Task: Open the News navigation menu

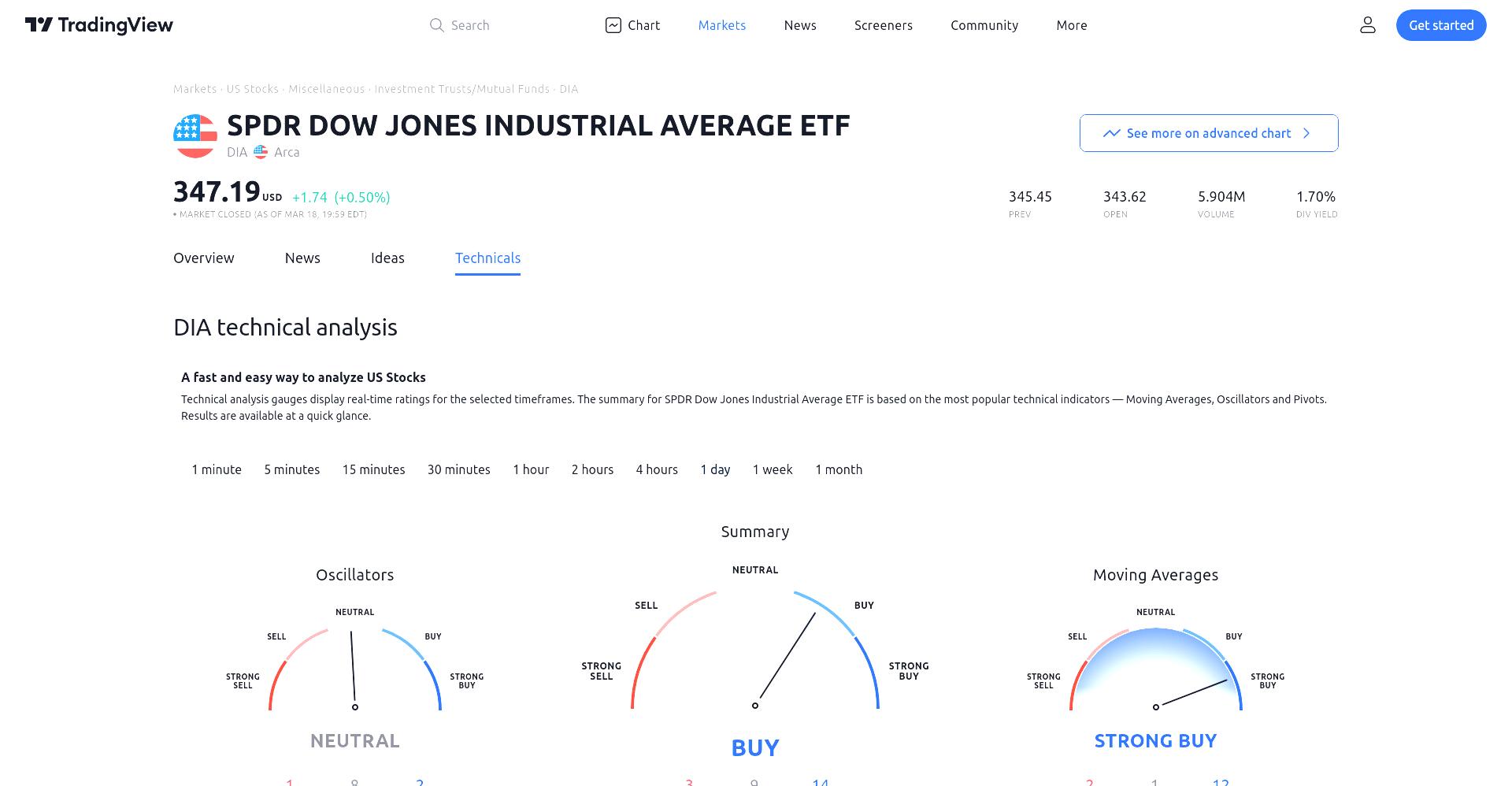Action: (x=800, y=25)
